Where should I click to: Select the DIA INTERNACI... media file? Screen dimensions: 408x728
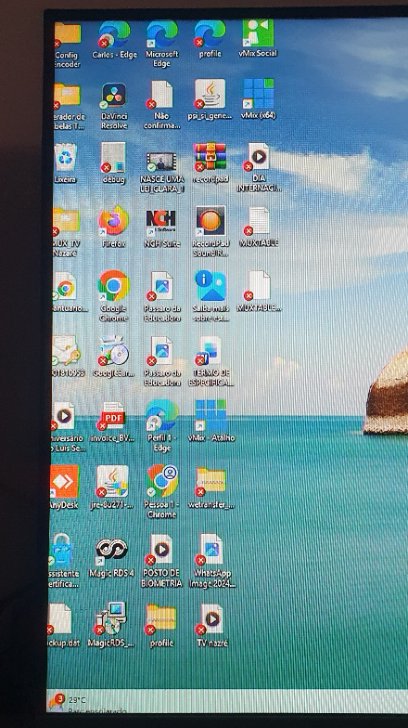click(x=259, y=167)
